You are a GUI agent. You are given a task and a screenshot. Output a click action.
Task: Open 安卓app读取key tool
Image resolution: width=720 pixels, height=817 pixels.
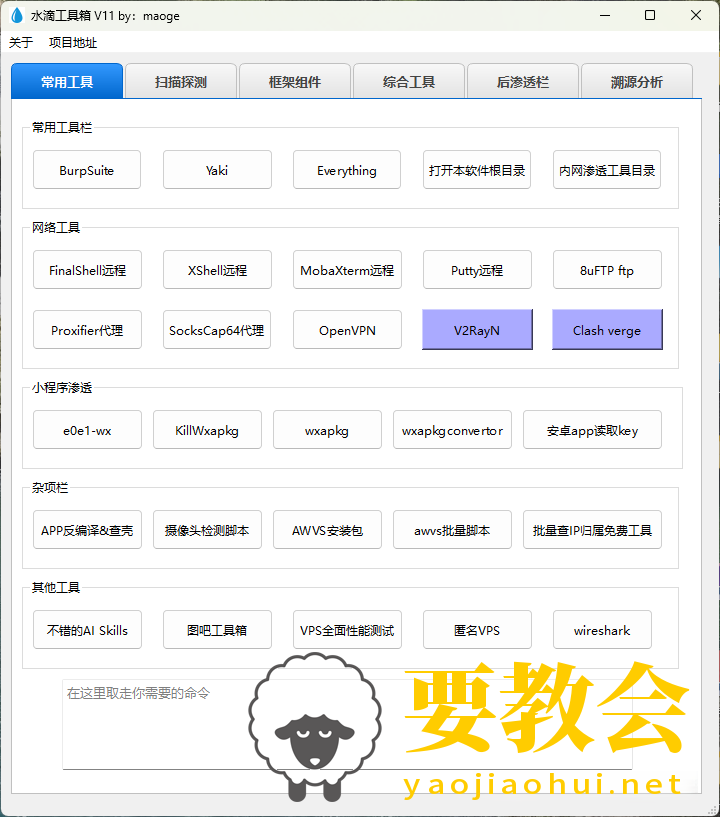pyautogui.click(x=592, y=430)
